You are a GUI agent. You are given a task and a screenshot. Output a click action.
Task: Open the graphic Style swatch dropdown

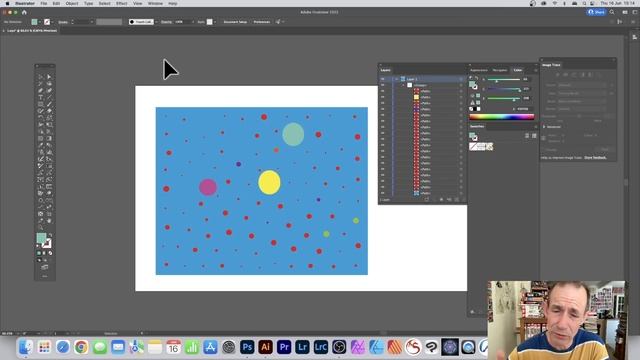coord(215,22)
